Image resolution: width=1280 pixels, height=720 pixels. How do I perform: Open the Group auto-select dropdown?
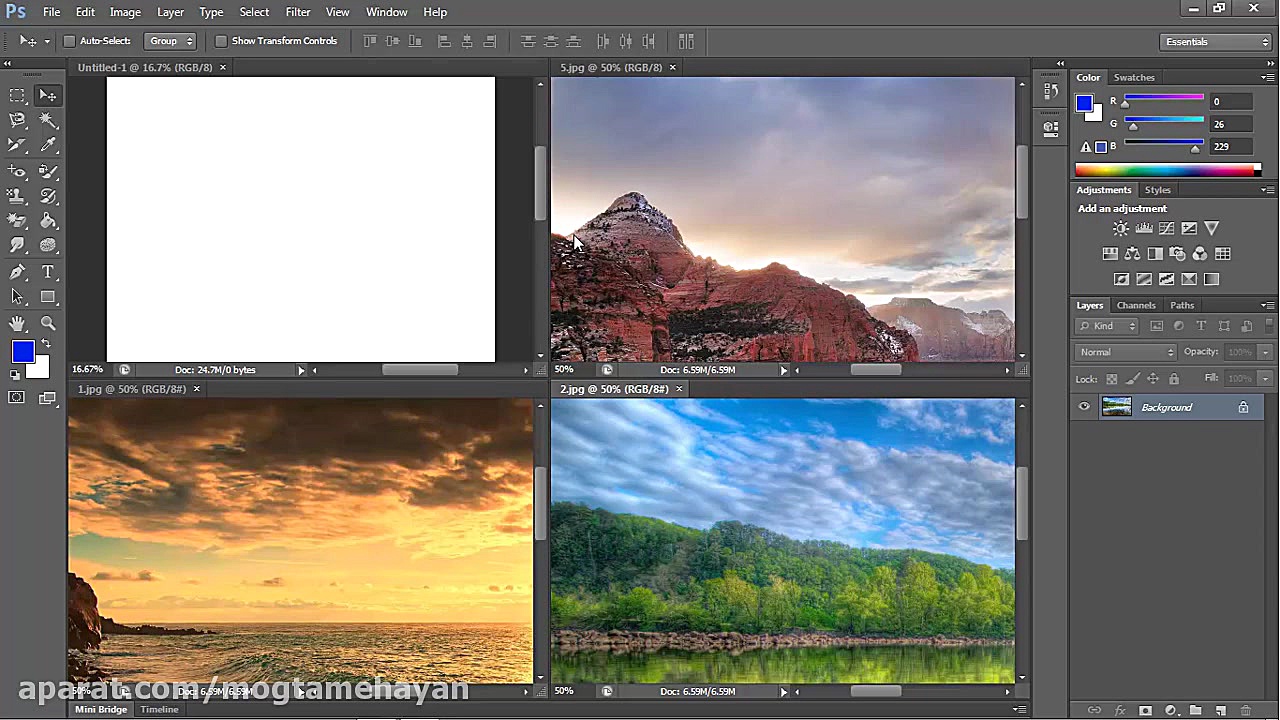(169, 41)
